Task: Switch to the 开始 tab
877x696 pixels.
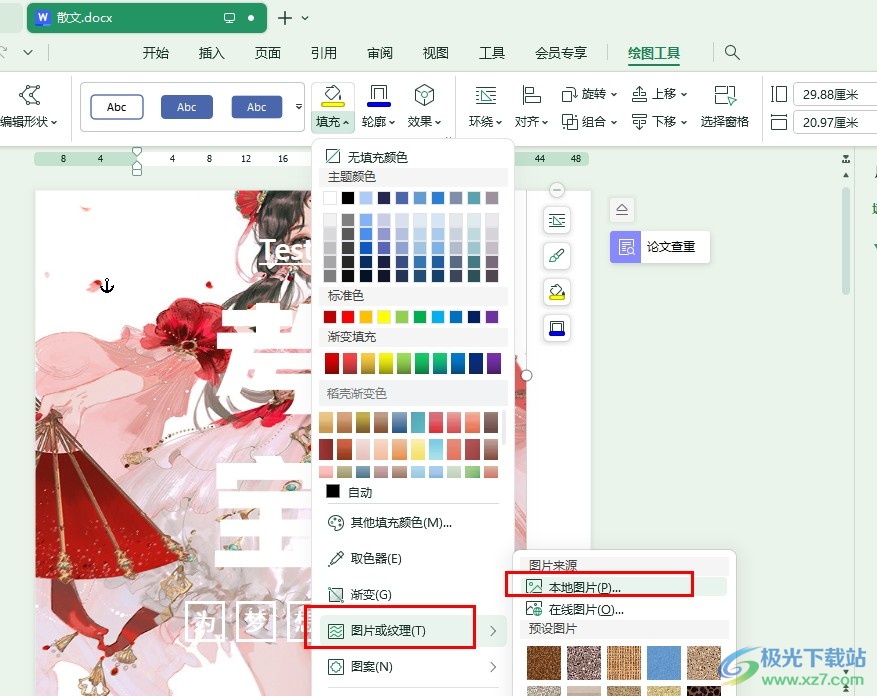Action: coord(155,53)
